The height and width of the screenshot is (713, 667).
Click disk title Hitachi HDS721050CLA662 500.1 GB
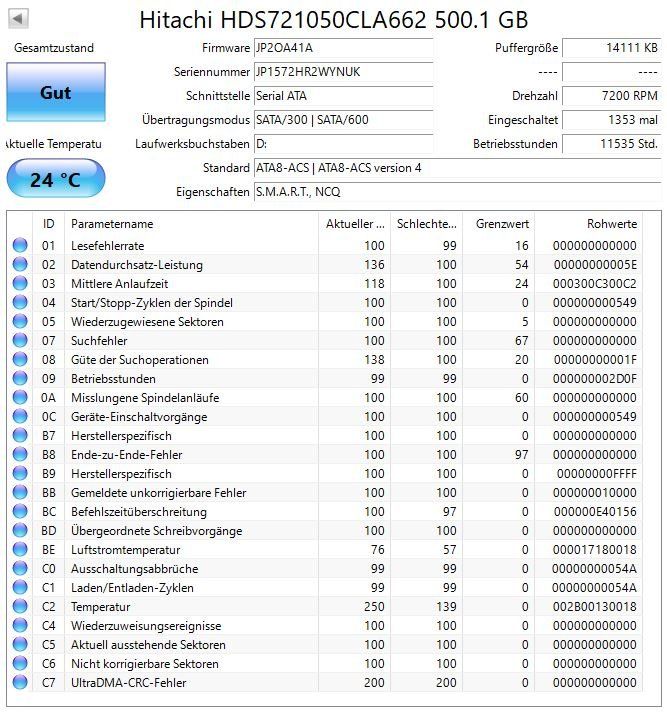[x=334, y=20]
